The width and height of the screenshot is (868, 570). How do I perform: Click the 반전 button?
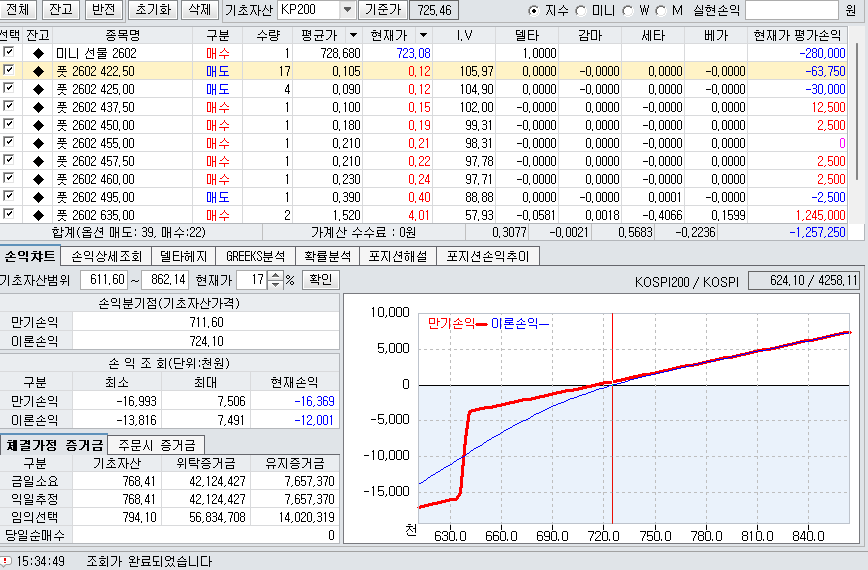[x=104, y=9]
